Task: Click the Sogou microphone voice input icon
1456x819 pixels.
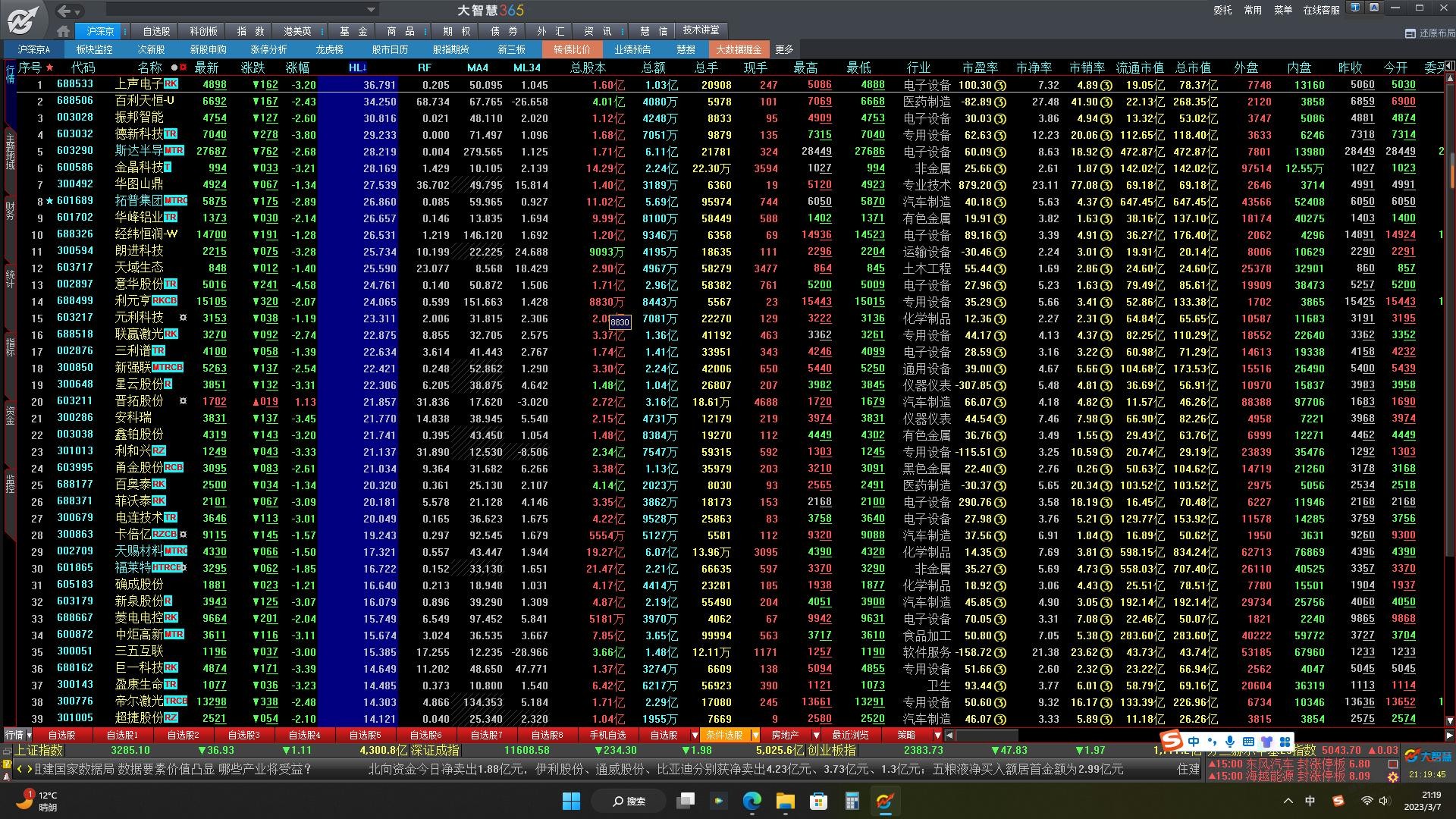Action: pyautogui.click(x=1229, y=741)
